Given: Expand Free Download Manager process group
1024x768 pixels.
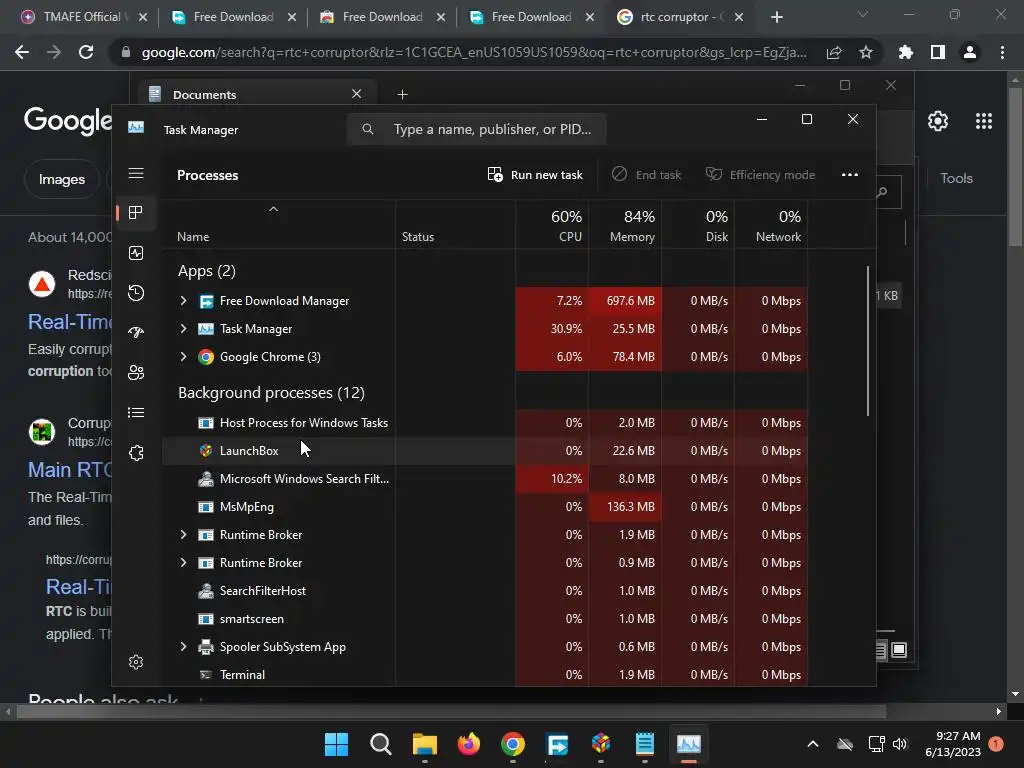Looking at the screenshot, I should coord(184,300).
